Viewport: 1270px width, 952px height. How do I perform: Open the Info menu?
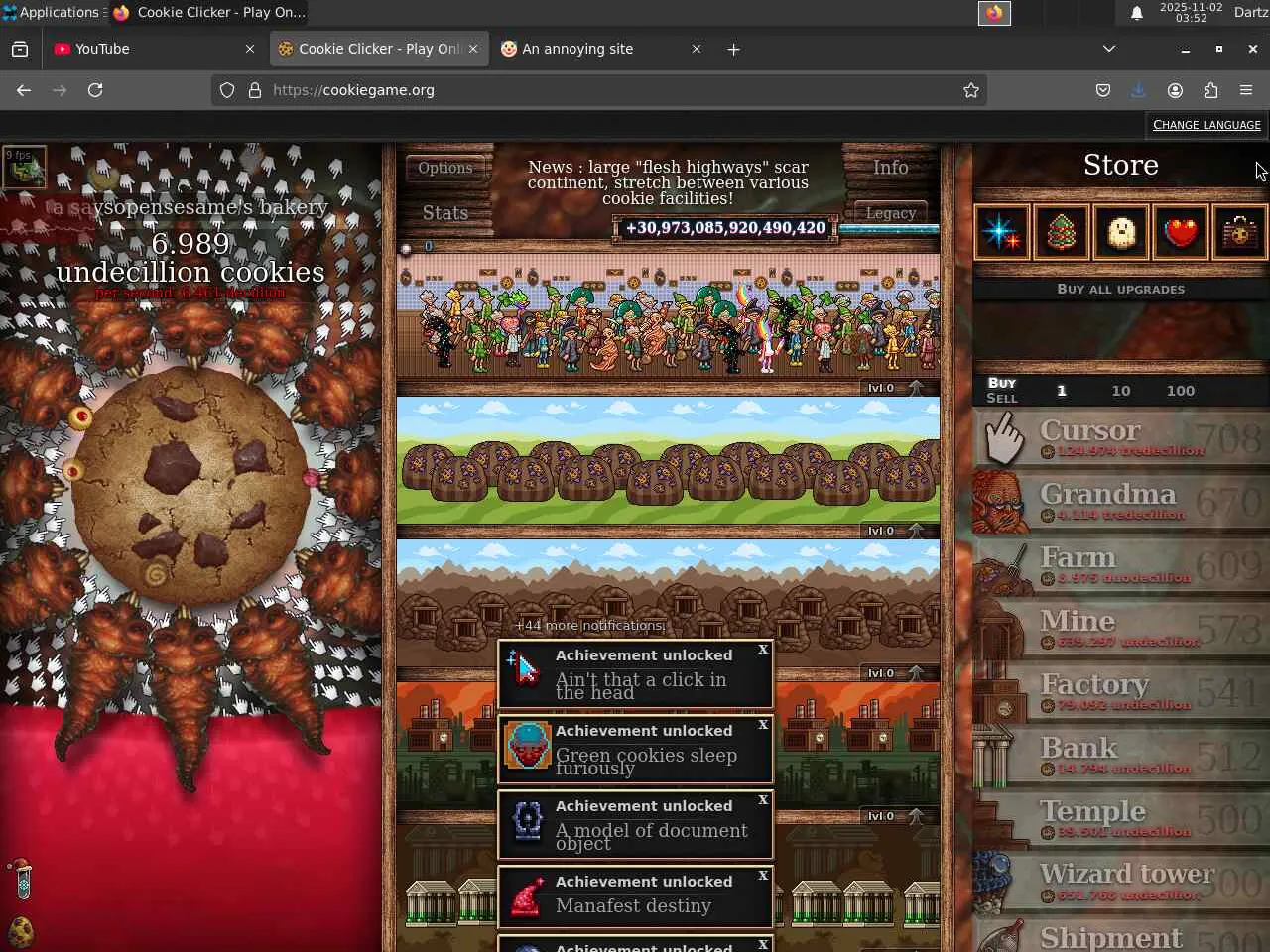coord(890,168)
